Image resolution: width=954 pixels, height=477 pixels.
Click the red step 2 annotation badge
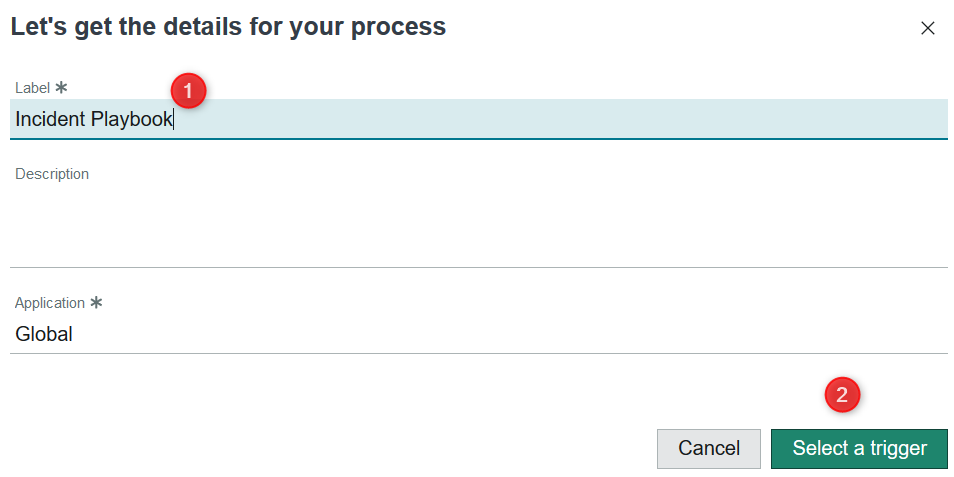click(x=842, y=395)
